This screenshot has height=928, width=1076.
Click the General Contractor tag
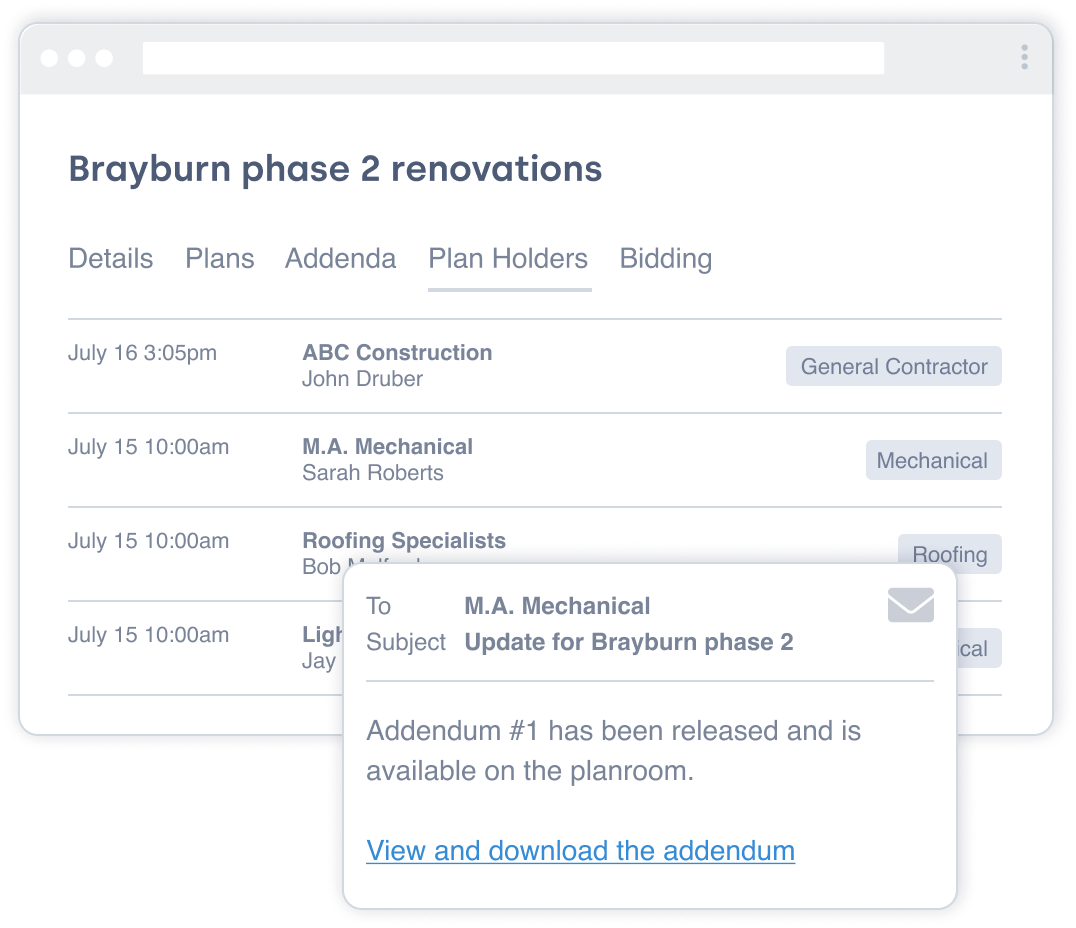pos(893,367)
